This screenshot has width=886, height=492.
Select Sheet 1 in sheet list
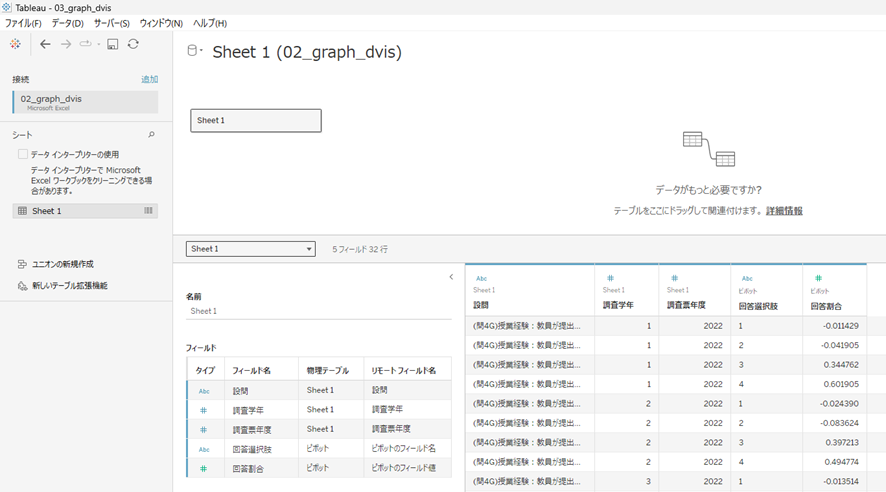pyautogui.click(x=85, y=211)
